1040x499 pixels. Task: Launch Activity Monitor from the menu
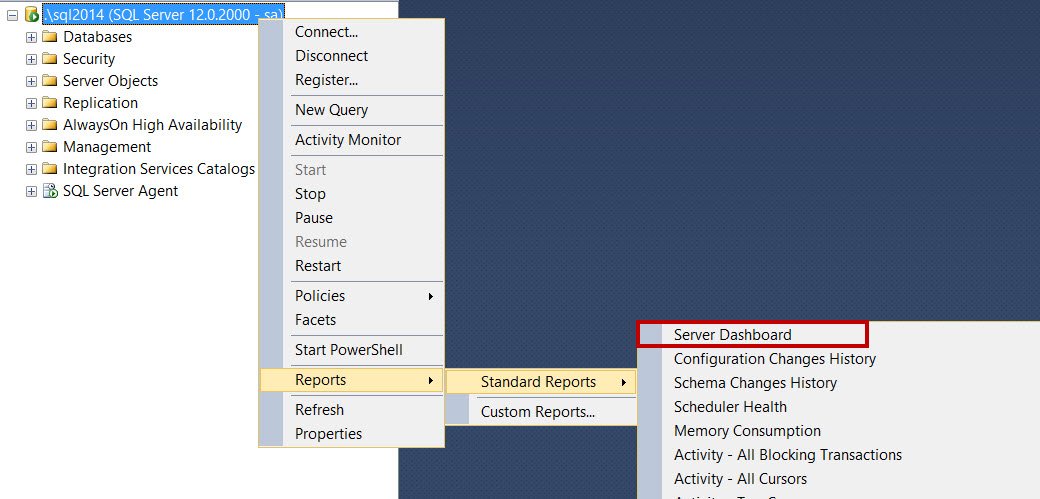[352, 140]
